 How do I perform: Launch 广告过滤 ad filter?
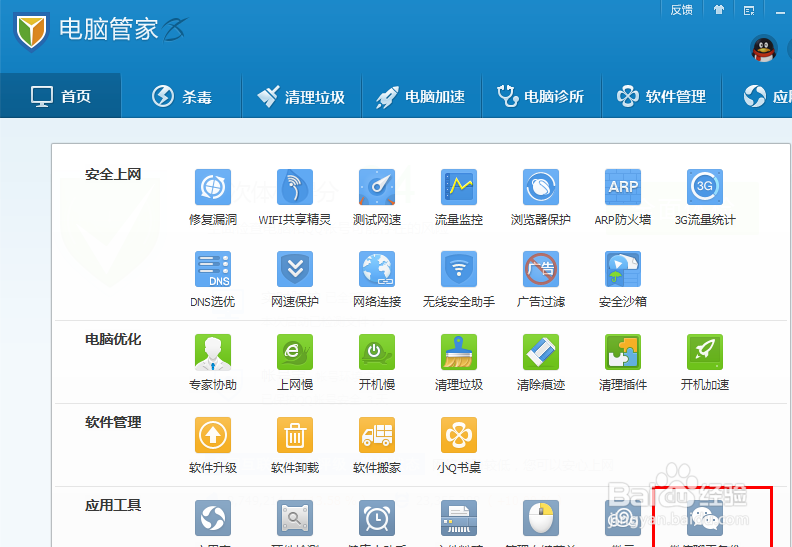[x=540, y=279]
